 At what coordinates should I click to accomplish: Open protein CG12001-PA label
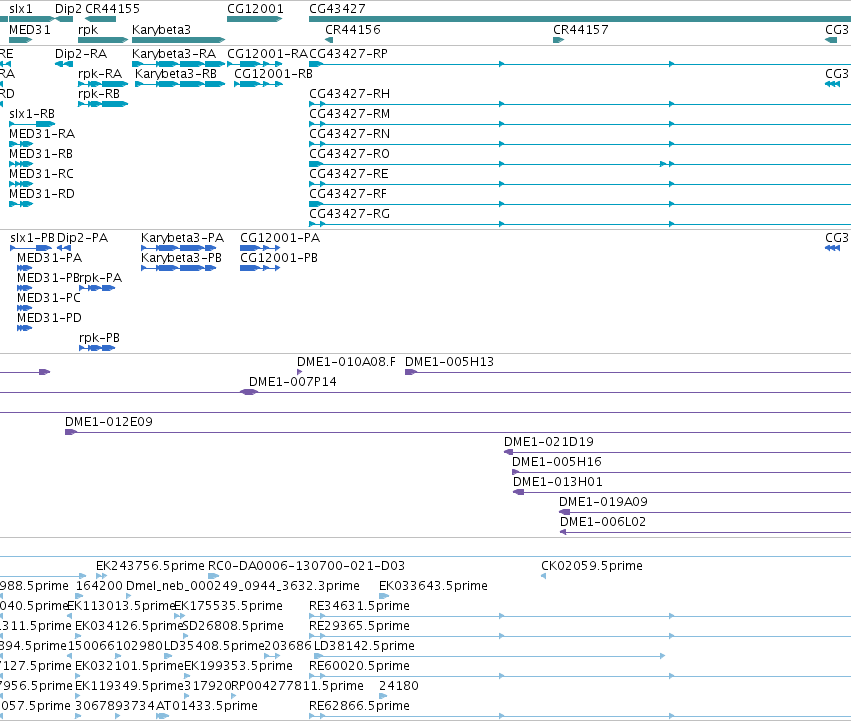coord(280,238)
